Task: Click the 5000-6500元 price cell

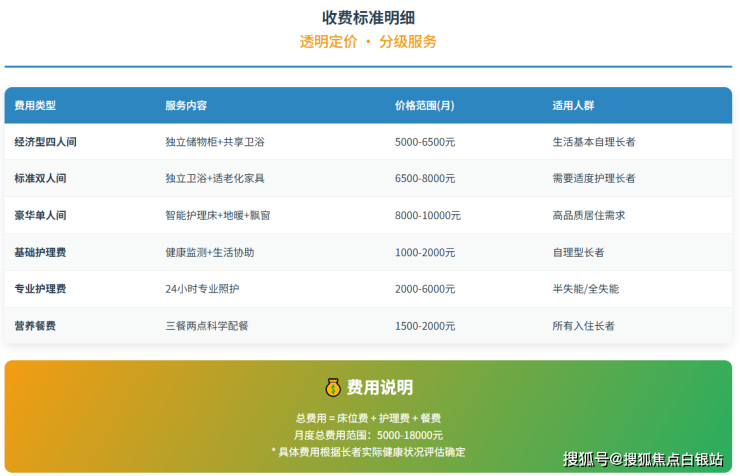Action: pyautogui.click(x=425, y=142)
